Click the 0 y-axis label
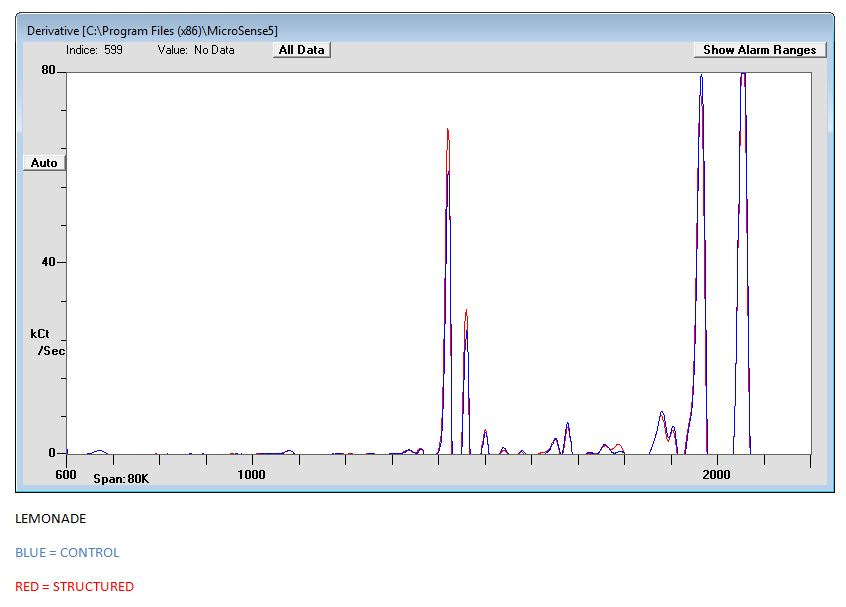846x607 pixels. click(52, 453)
